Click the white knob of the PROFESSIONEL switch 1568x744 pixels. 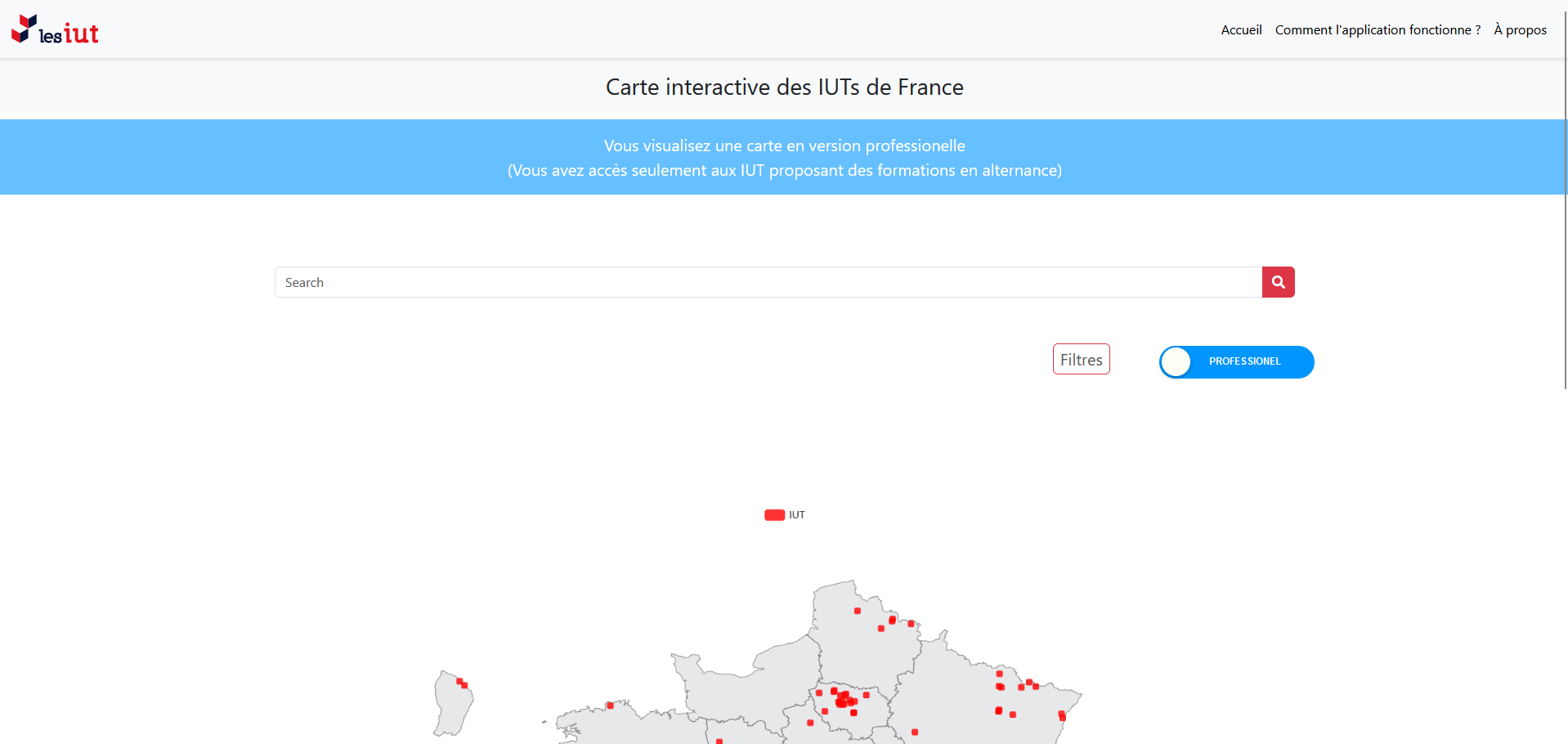click(1176, 362)
